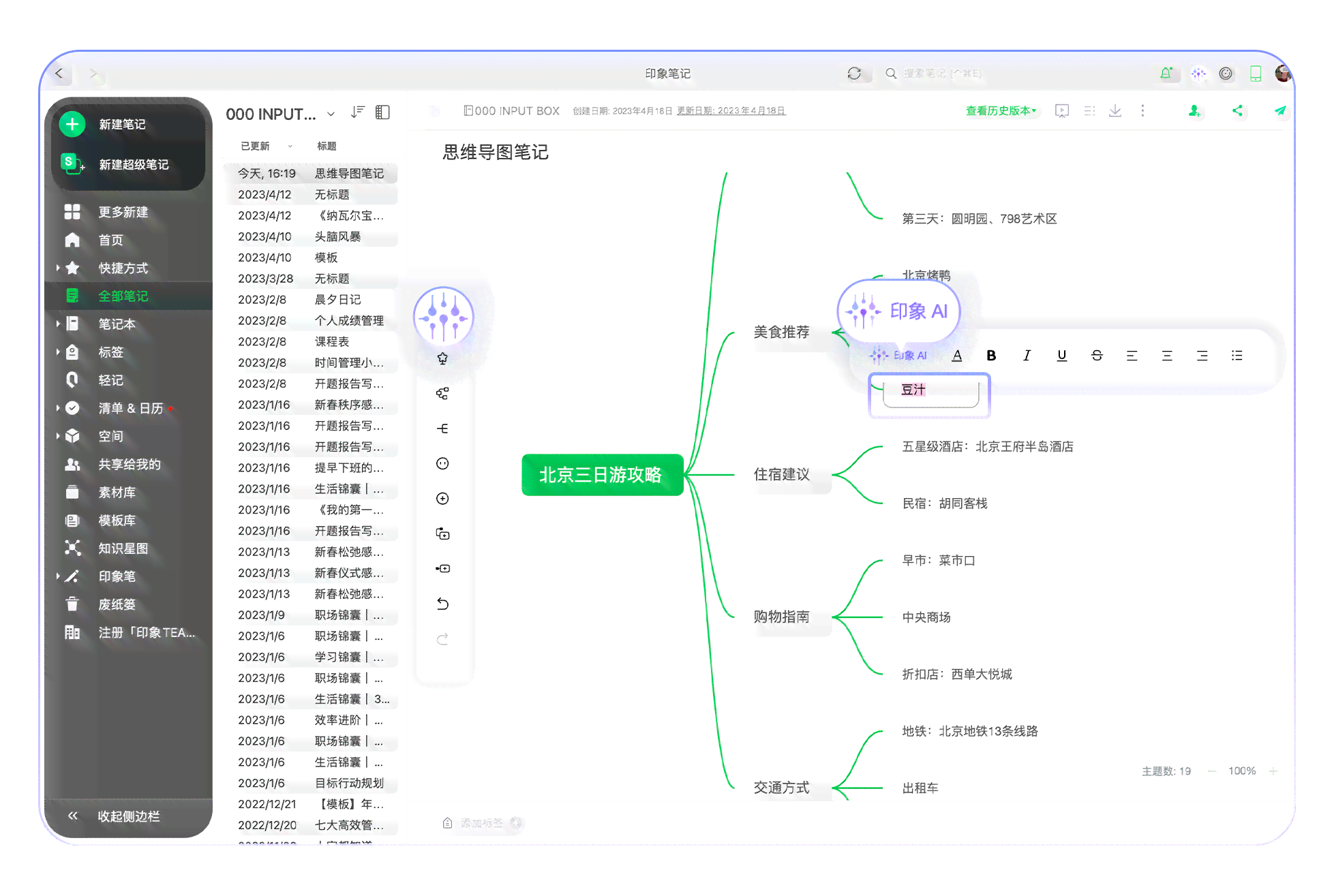Image resolution: width=1334 pixels, height=896 pixels.
Task: Open the font color A button
Action: tap(957, 355)
